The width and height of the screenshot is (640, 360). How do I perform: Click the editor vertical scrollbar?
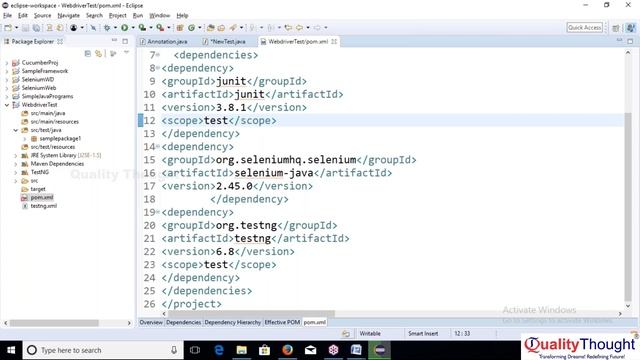point(628,206)
